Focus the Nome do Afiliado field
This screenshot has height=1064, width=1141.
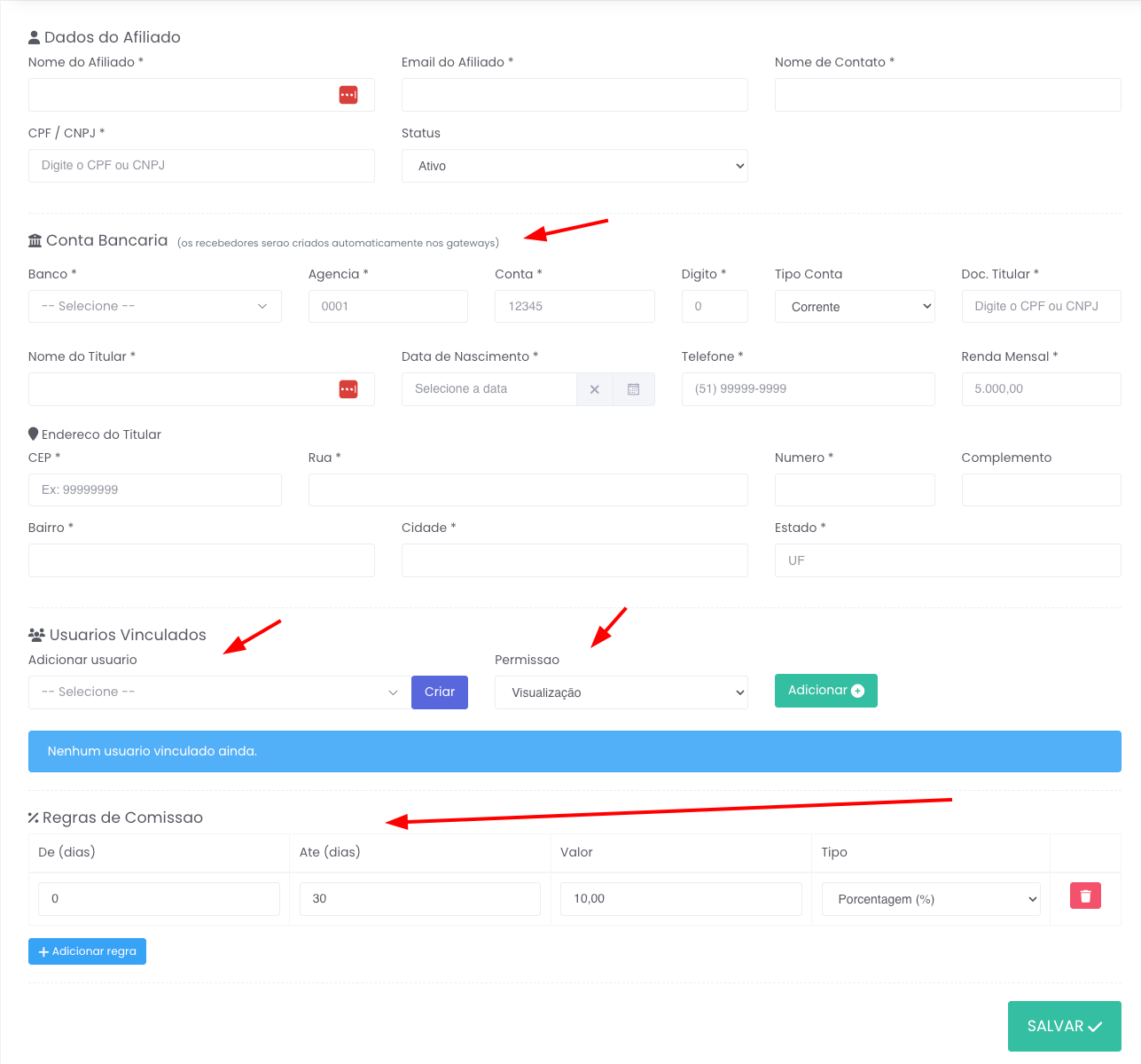pos(201,95)
